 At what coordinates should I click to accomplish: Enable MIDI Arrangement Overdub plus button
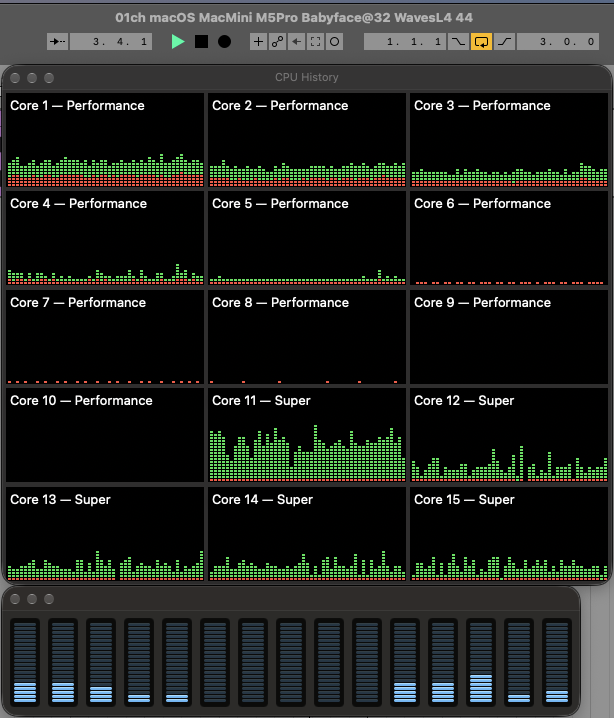point(258,42)
